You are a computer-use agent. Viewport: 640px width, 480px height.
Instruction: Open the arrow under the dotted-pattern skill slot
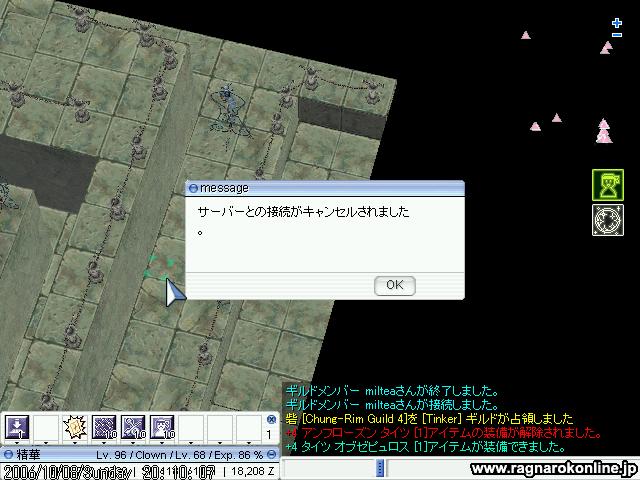pyautogui.click(x=104, y=442)
